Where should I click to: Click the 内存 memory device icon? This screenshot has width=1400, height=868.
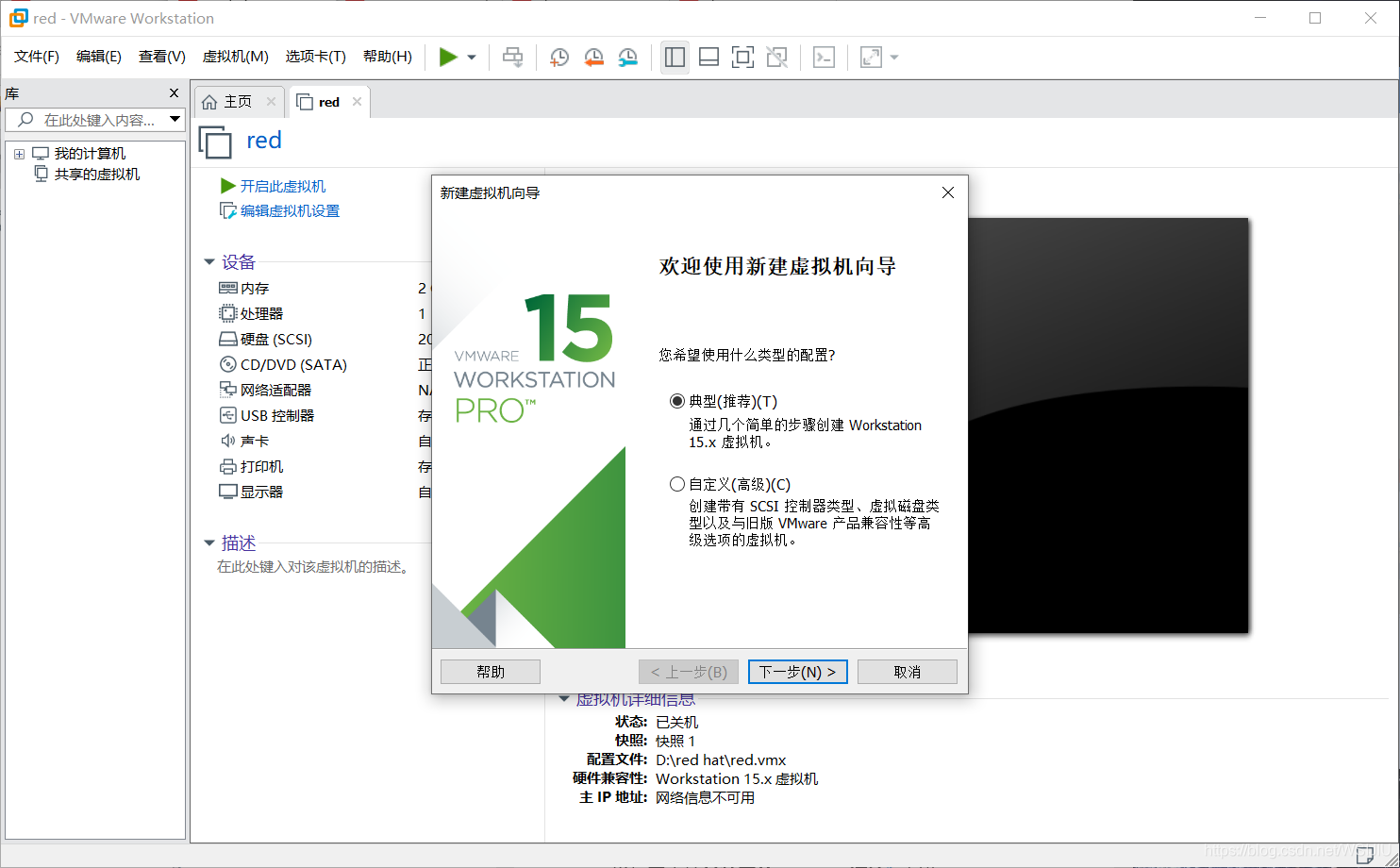228,288
